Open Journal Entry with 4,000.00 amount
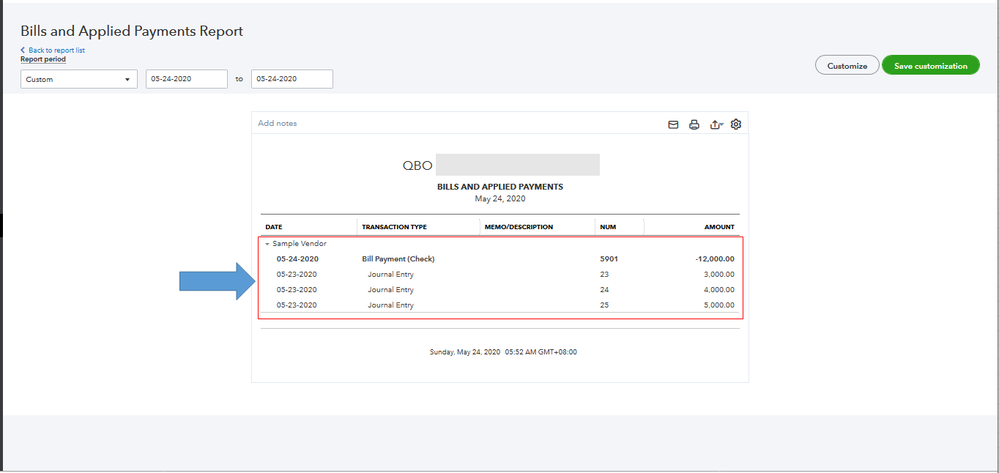The height and width of the screenshot is (473, 999). (390, 290)
